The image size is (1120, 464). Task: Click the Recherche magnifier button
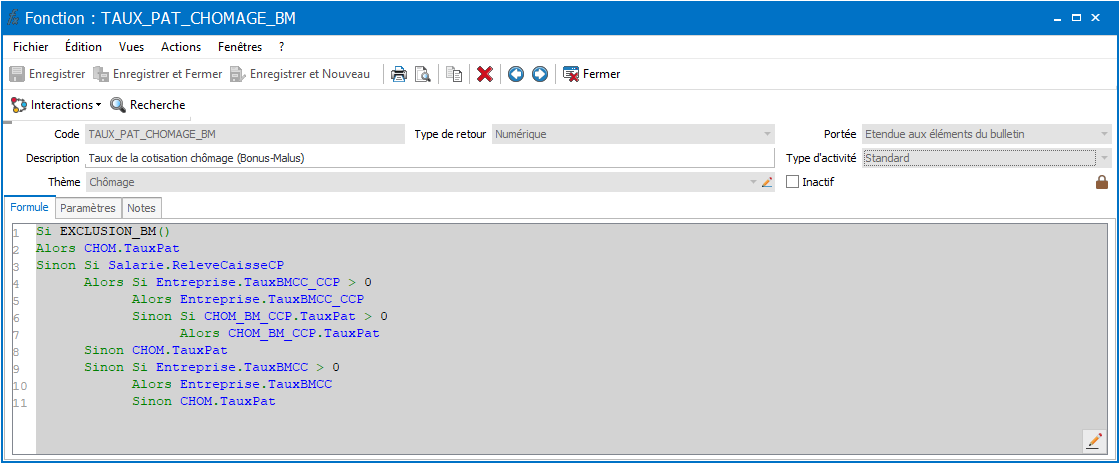tap(148, 105)
